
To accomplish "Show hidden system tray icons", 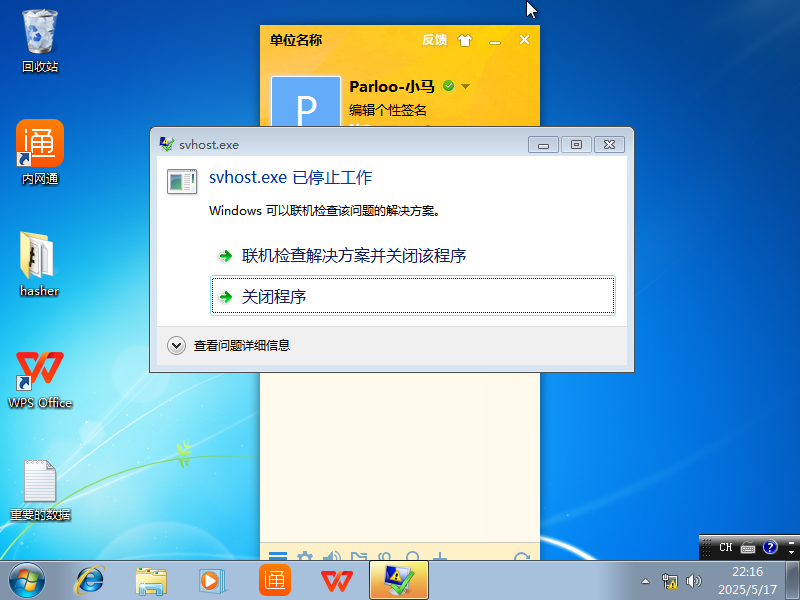I will (645, 580).
